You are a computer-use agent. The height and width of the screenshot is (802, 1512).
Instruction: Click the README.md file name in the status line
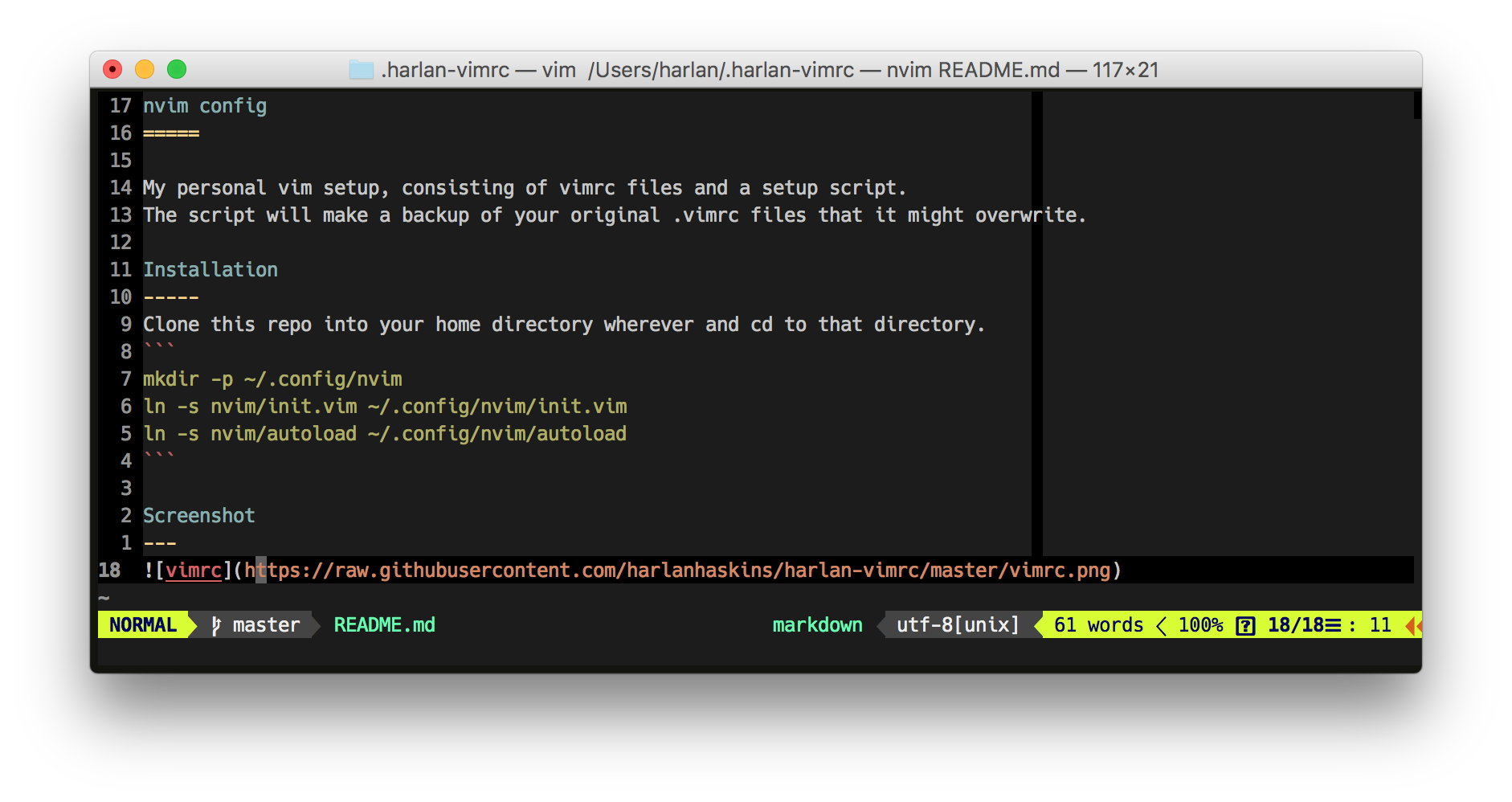pos(384,625)
